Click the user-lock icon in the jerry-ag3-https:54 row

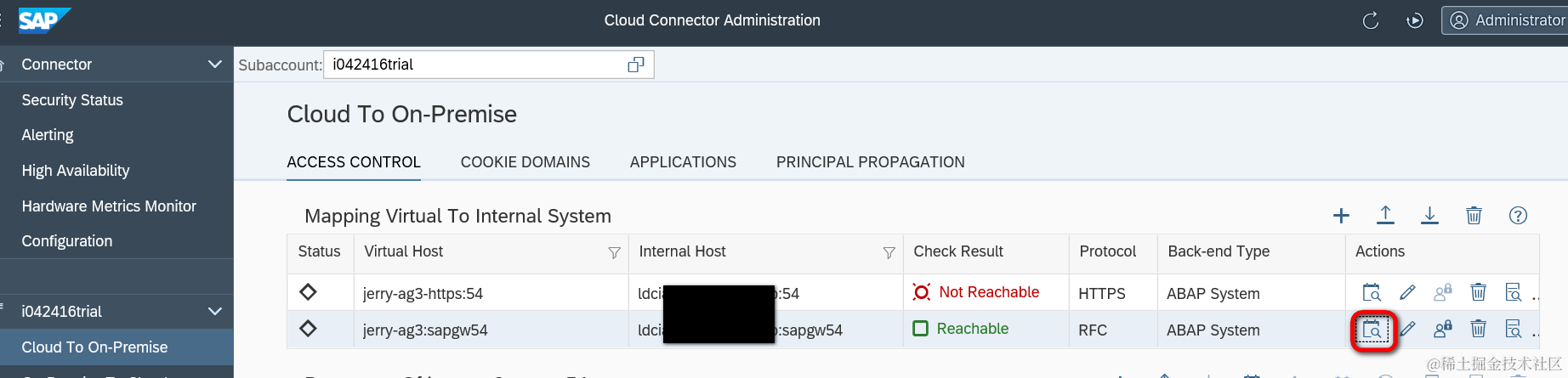[x=1443, y=293]
